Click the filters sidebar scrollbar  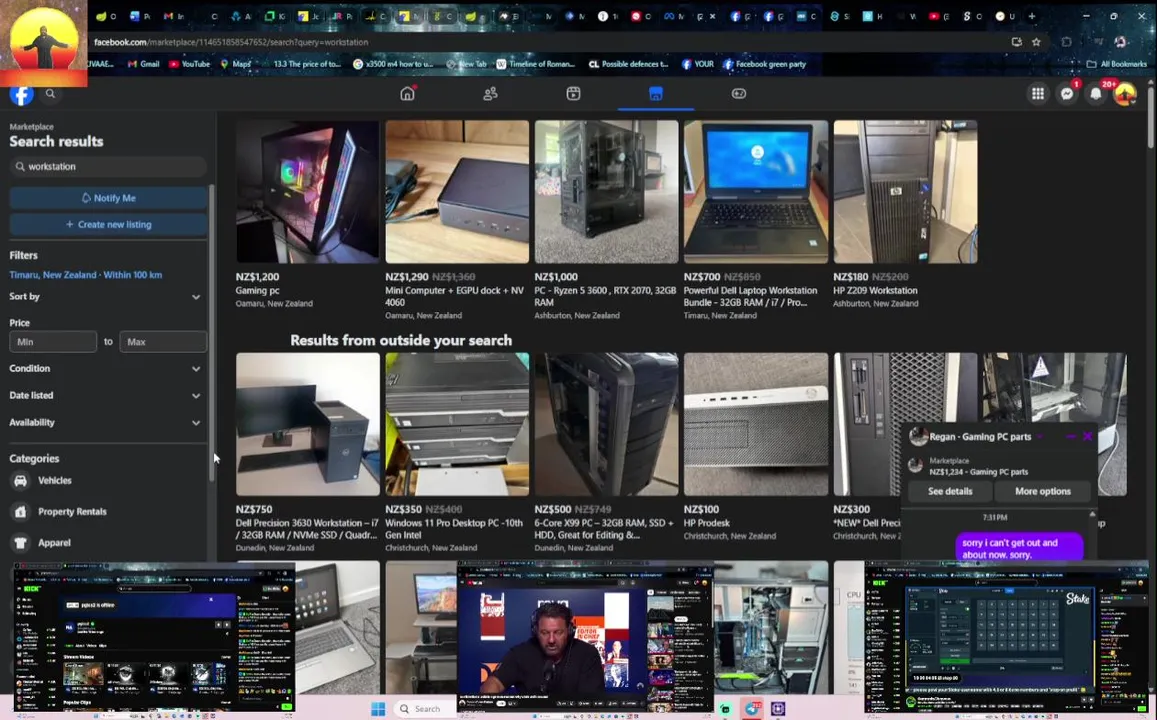tap(212, 332)
